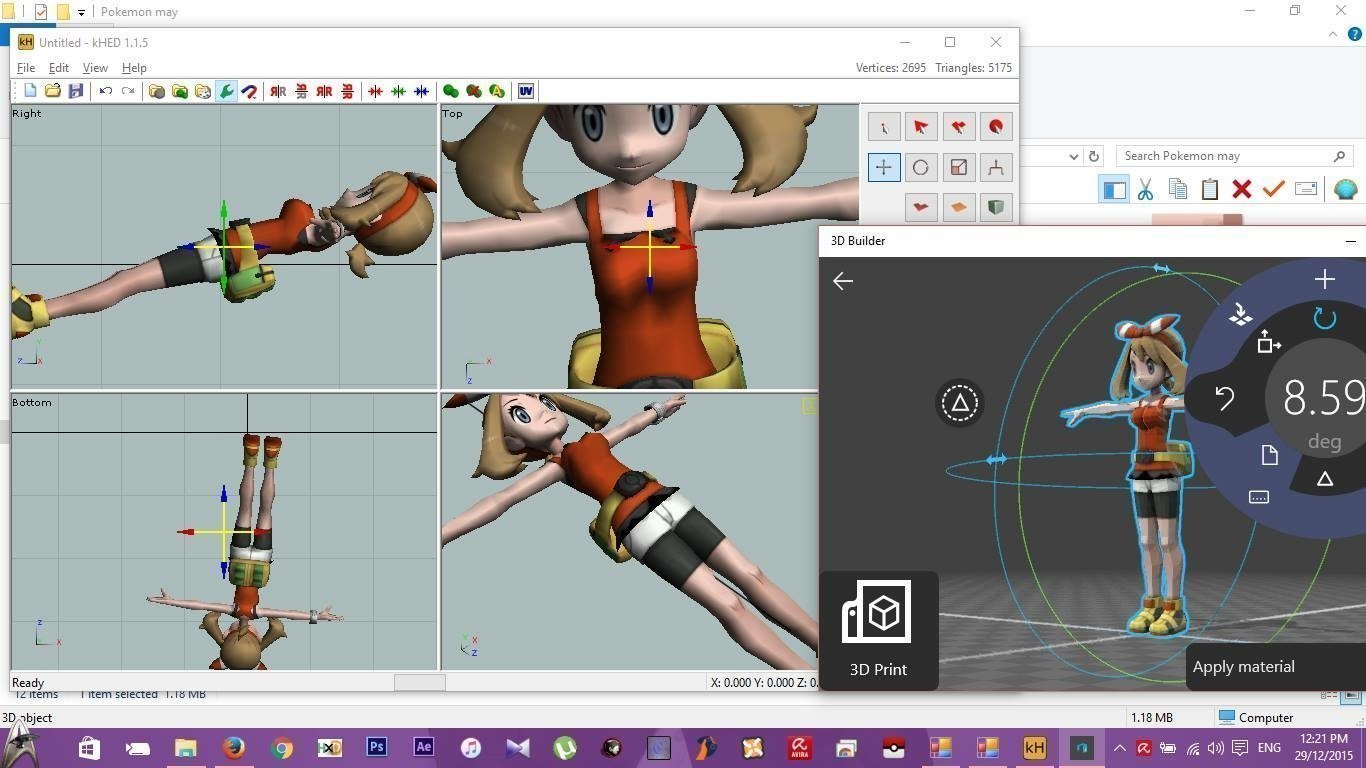Click the dashed circle triangle button in 3D Builder
The width and height of the screenshot is (1366, 768).
click(x=960, y=403)
